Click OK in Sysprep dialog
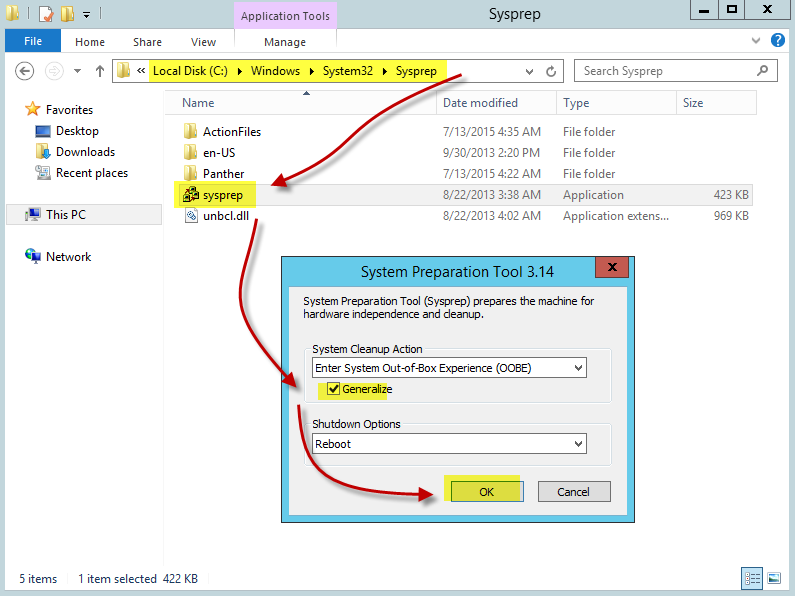This screenshot has width=795, height=596. (487, 492)
